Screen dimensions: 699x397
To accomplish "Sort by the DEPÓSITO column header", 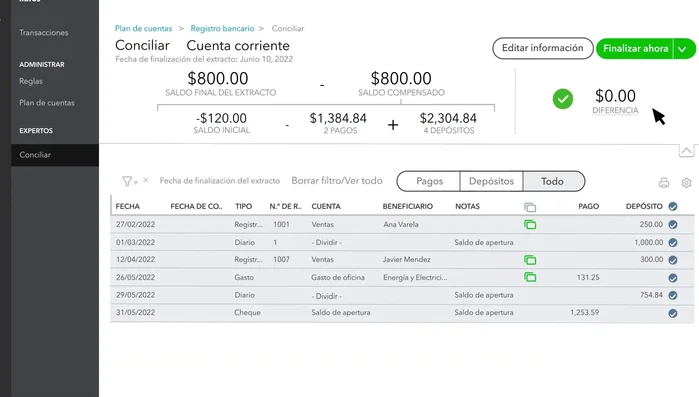I will tap(644, 206).
